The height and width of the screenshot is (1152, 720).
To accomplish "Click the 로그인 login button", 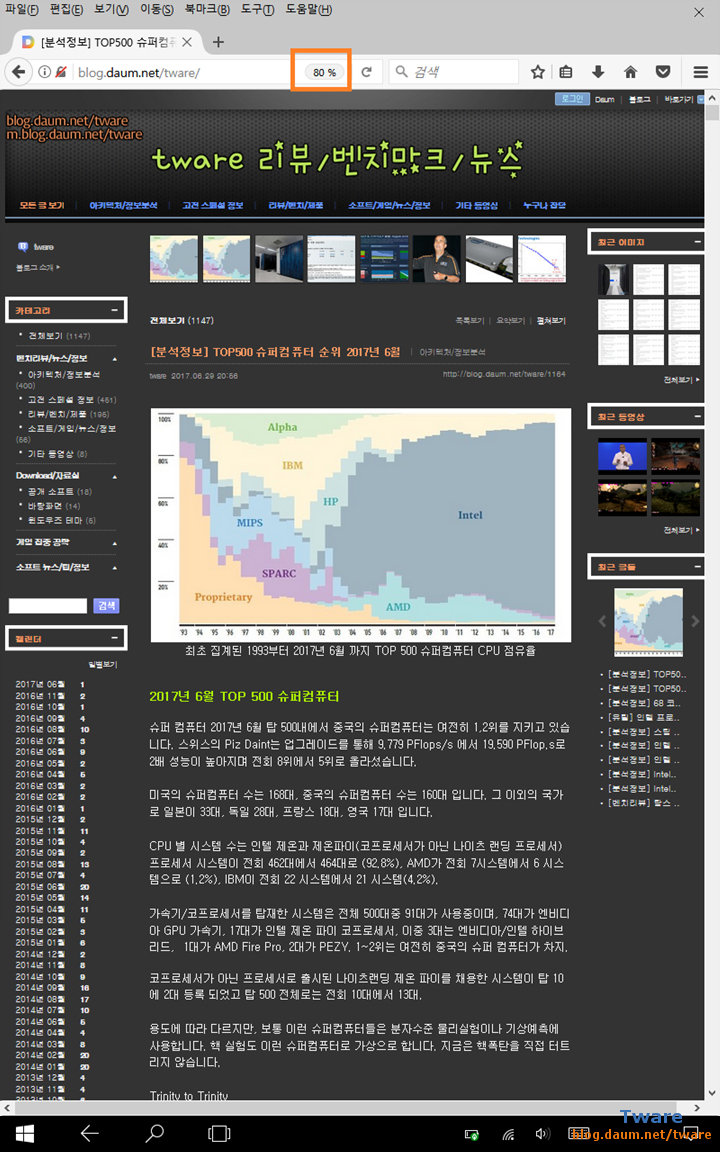I will [572, 99].
